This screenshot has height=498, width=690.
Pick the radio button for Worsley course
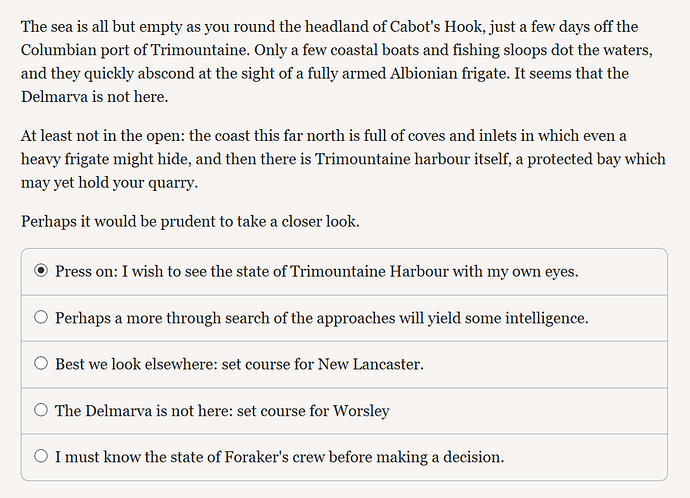41,410
